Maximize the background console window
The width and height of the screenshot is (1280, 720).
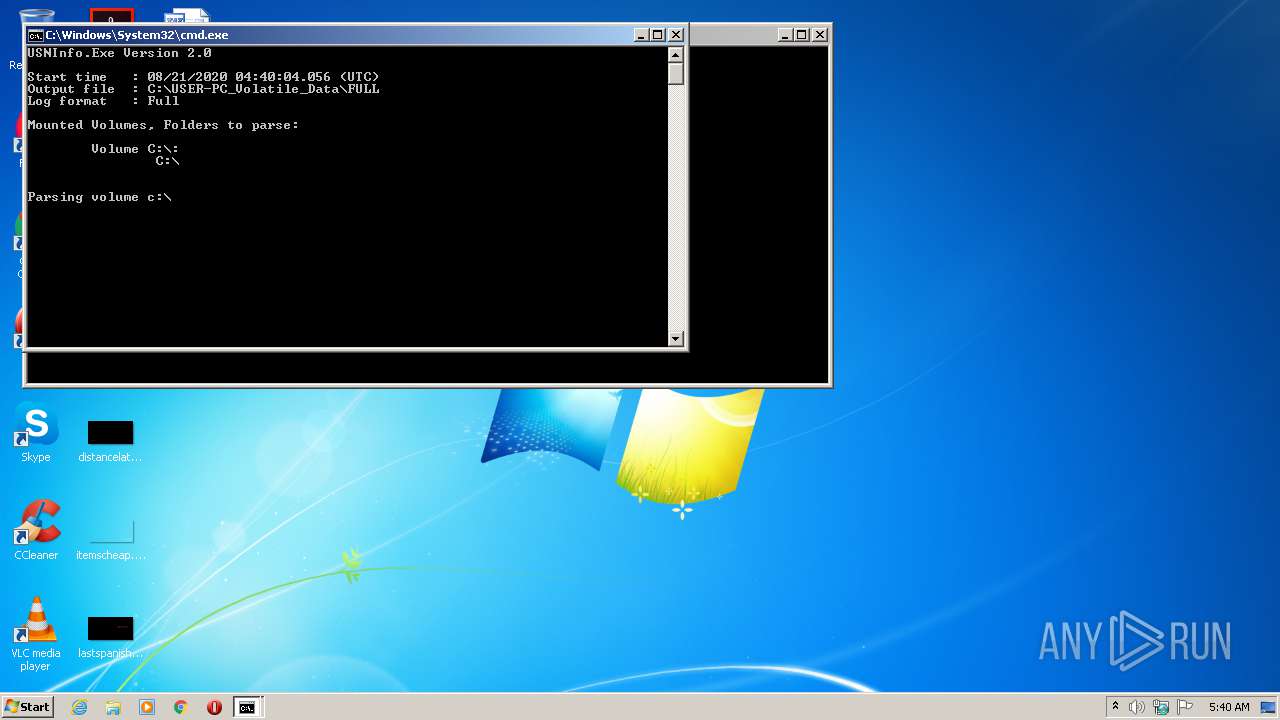pyautogui.click(x=802, y=35)
